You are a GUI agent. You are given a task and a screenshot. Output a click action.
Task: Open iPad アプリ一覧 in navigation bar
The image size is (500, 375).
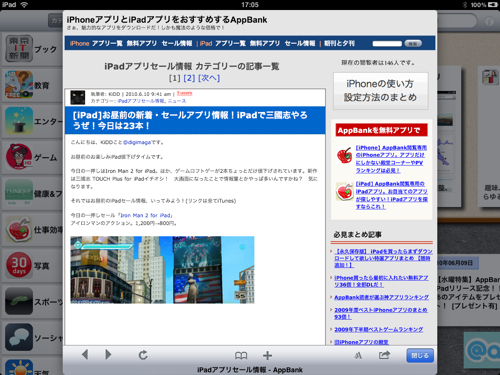click(x=230, y=43)
